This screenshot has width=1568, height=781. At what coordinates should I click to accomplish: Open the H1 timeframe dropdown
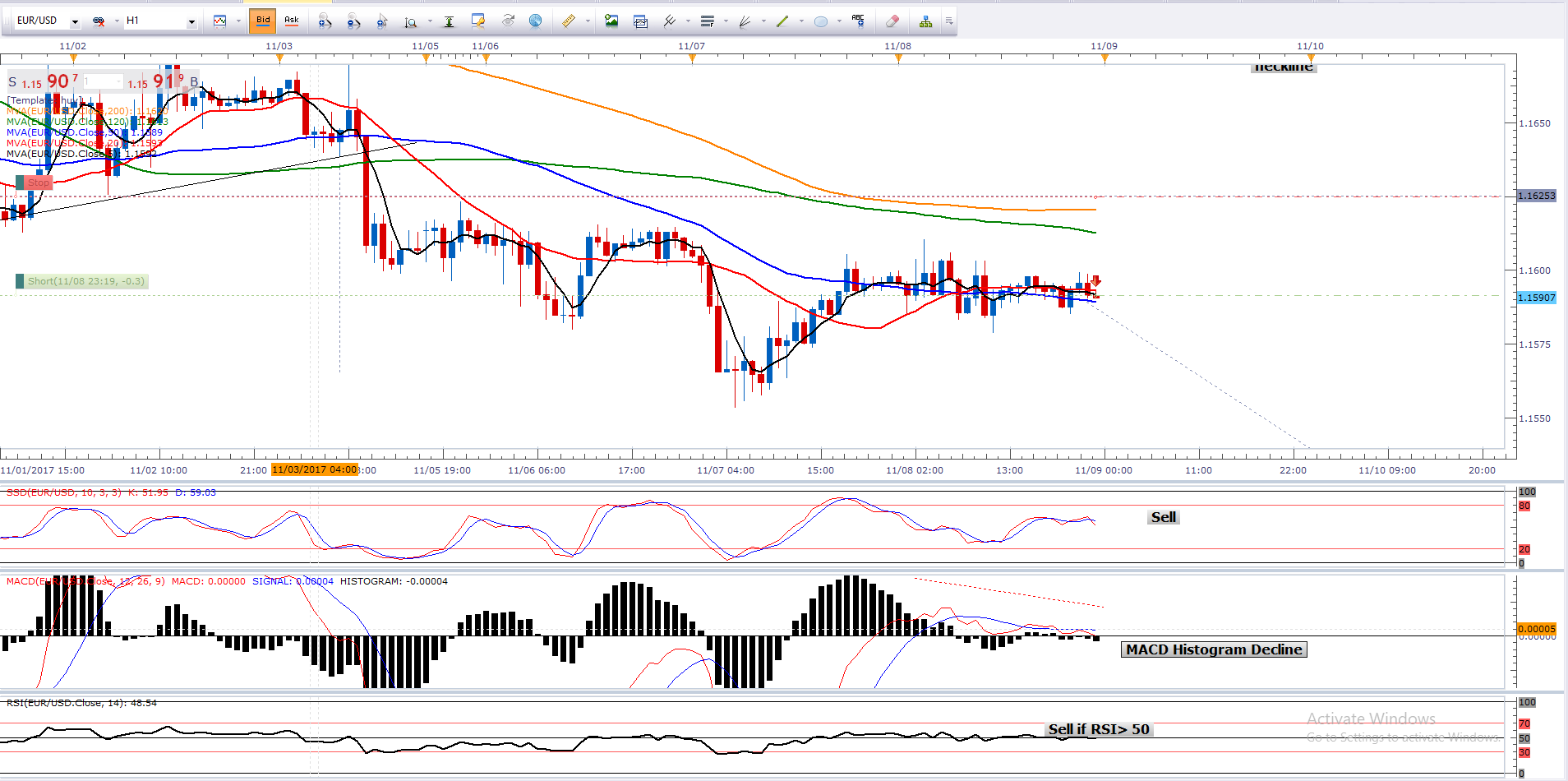click(x=191, y=21)
